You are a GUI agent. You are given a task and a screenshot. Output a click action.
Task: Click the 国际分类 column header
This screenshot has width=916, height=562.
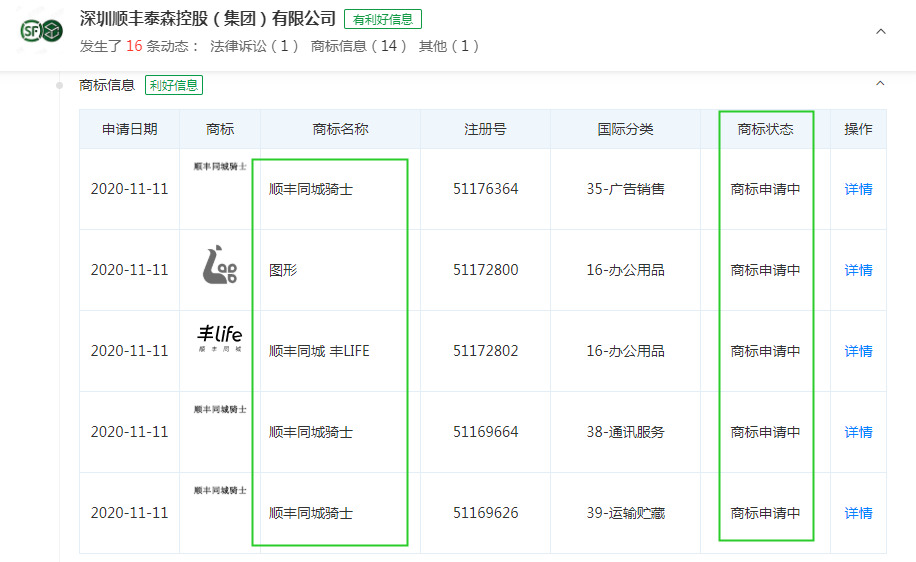click(625, 129)
